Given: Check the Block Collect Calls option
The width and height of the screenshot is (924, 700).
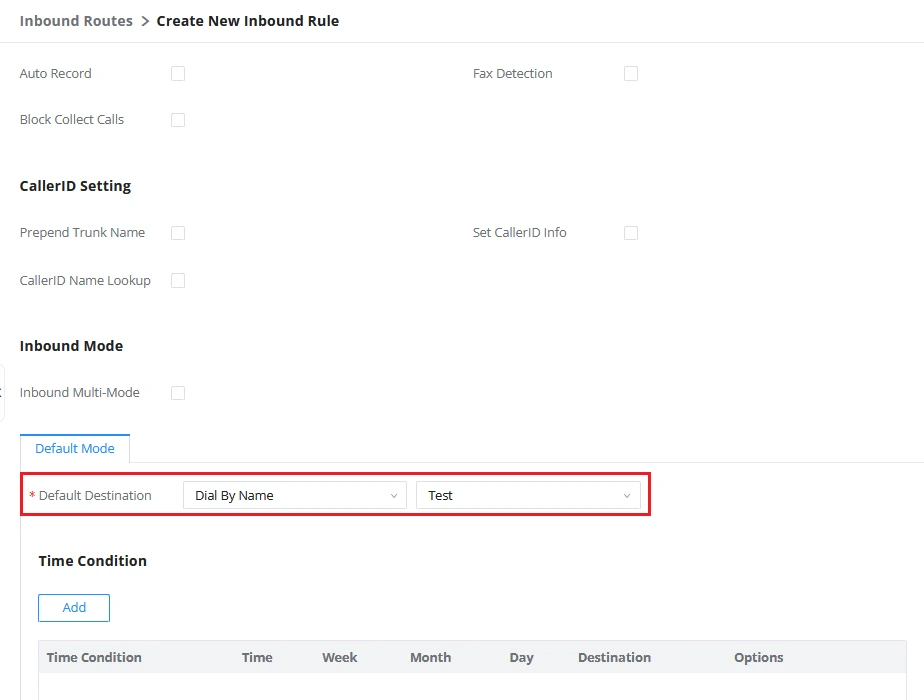Looking at the screenshot, I should [x=178, y=120].
